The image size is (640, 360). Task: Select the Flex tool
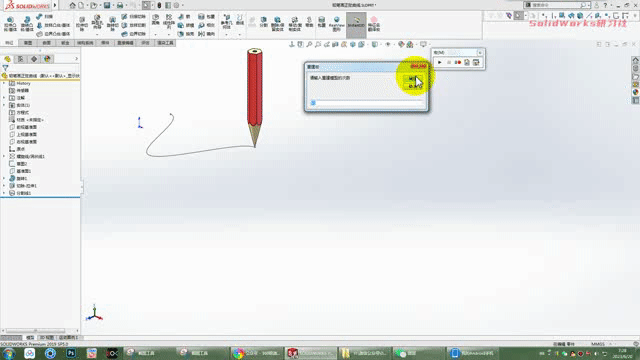[x=309, y=22]
